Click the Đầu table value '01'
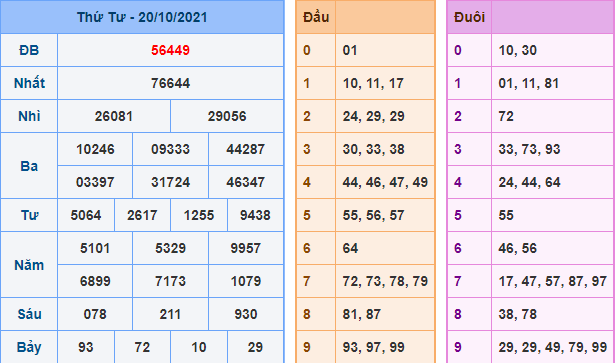 (350, 50)
